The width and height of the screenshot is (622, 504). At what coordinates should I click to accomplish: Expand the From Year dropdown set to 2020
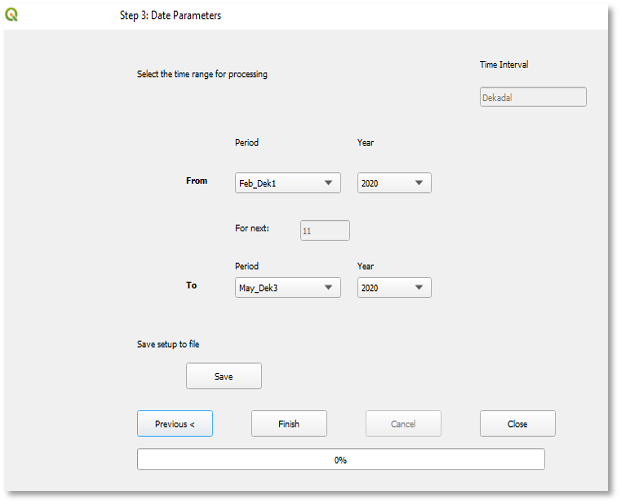pyautogui.click(x=394, y=183)
